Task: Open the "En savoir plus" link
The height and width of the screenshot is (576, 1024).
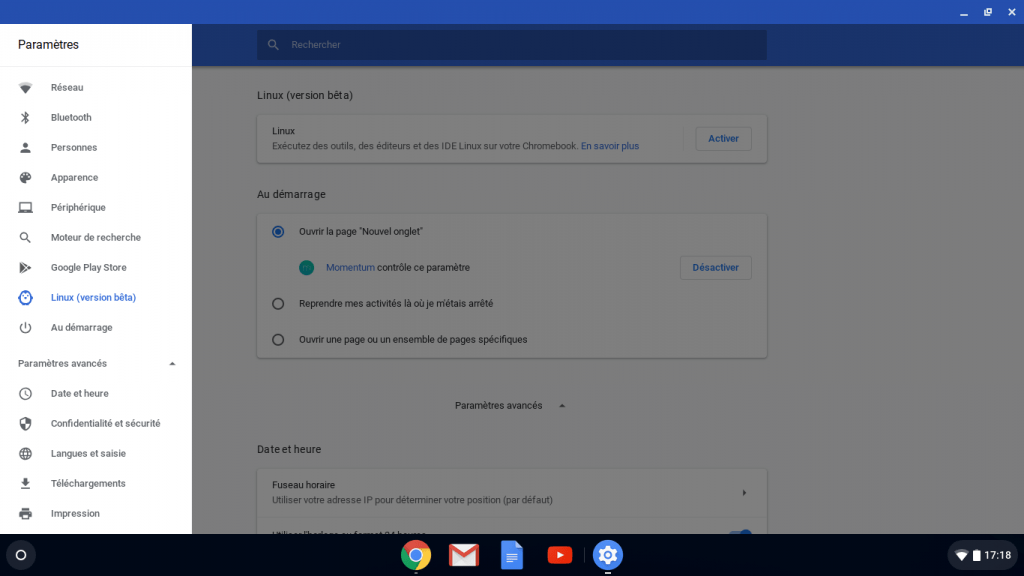Action: [610, 146]
